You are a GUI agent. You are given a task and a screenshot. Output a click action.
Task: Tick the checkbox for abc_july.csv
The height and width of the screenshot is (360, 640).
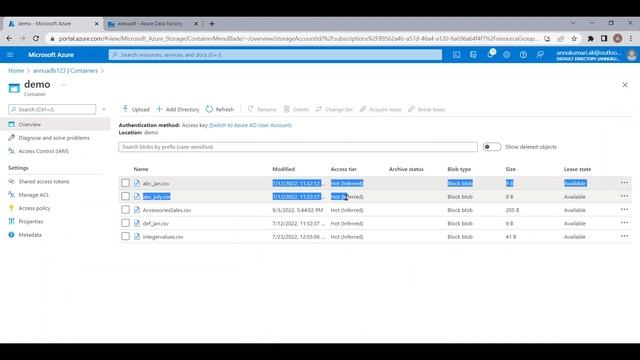coord(125,196)
